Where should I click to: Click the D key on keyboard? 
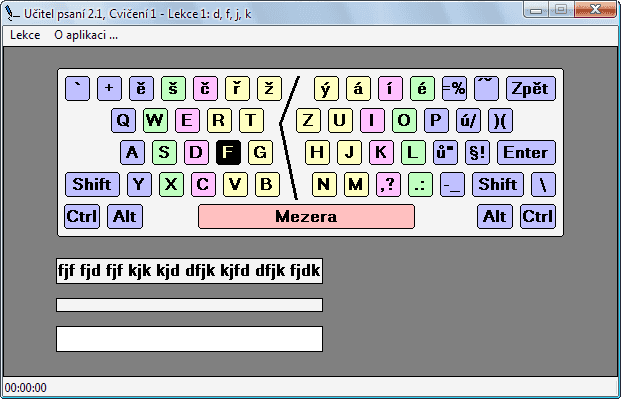coord(196,152)
